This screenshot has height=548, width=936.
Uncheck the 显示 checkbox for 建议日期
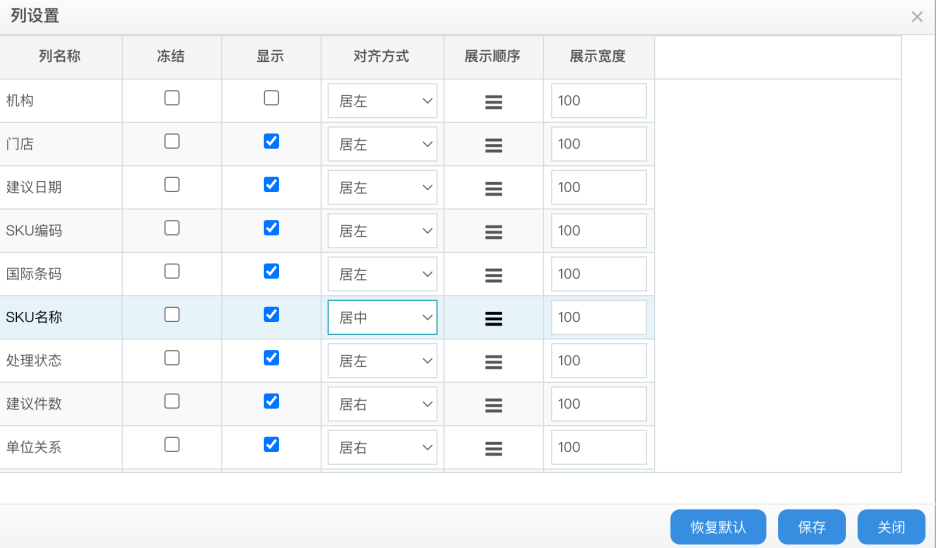point(272,184)
